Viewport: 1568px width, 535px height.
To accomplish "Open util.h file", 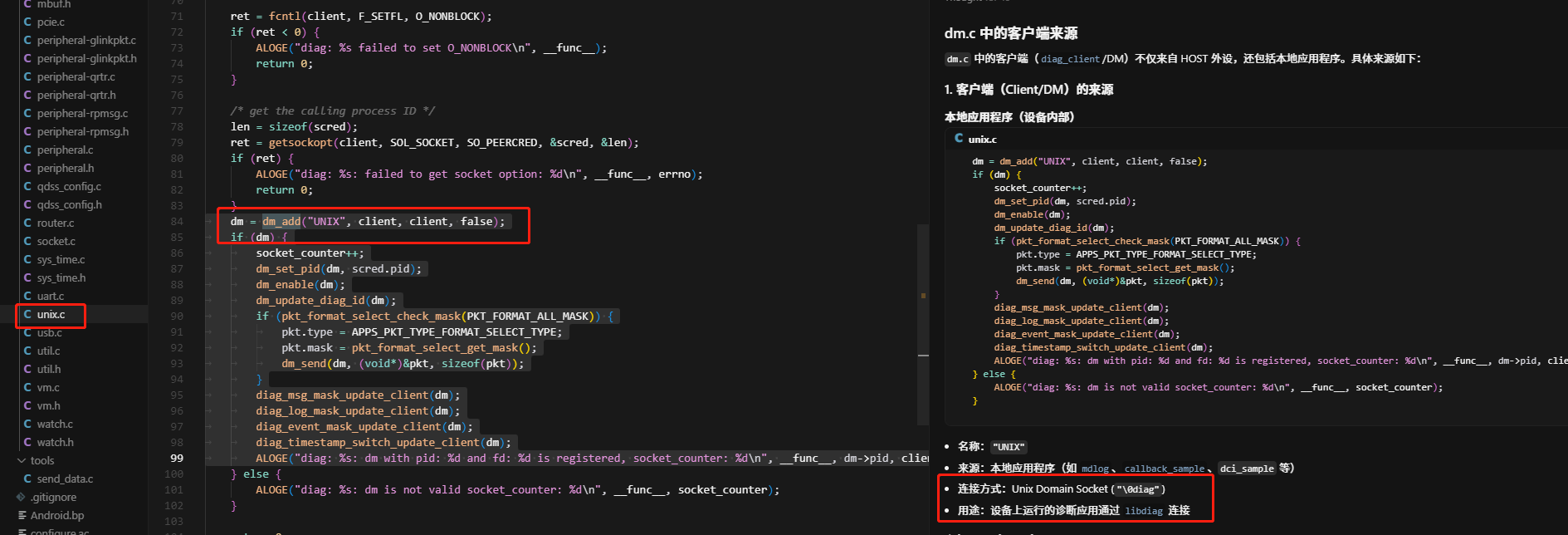I will coord(48,369).
